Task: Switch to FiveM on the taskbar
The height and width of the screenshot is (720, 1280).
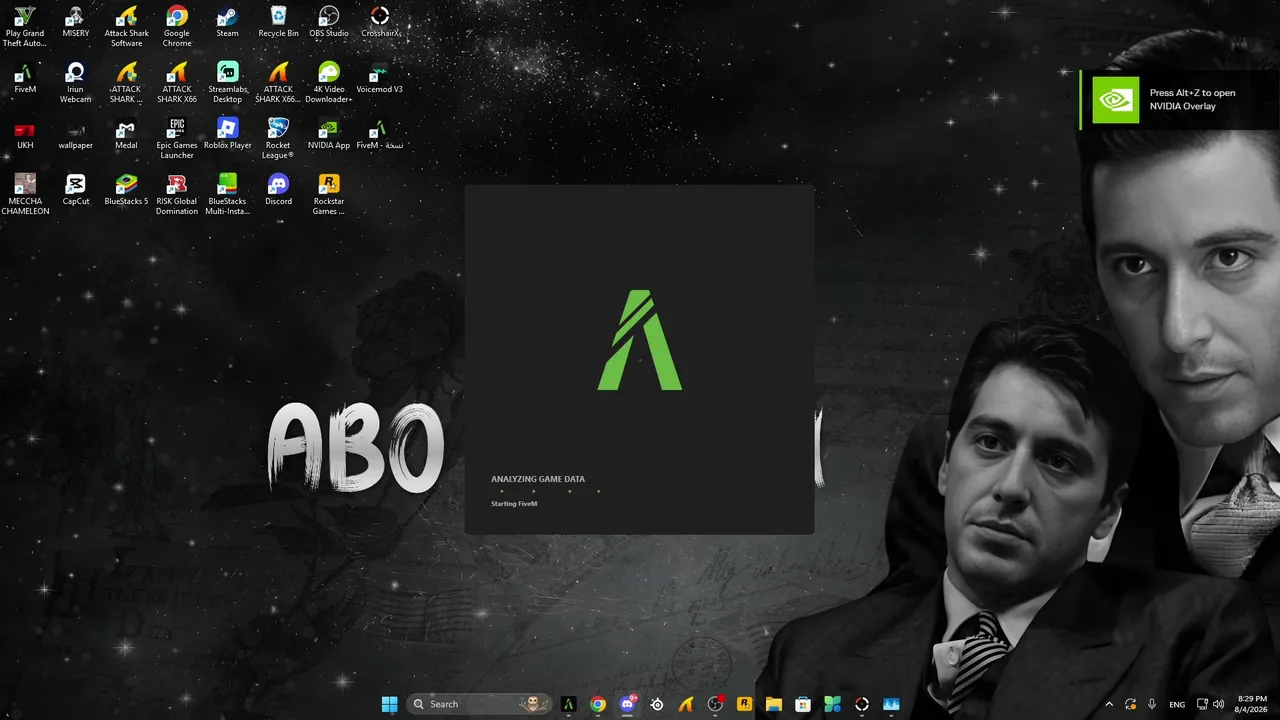Action: click(568, 704)
